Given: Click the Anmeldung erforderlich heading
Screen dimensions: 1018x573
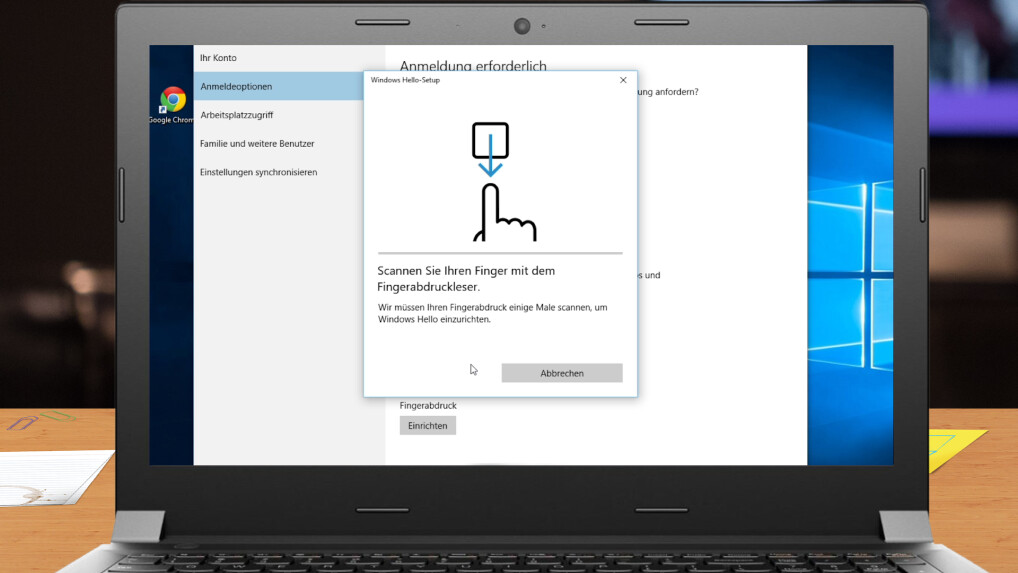Looking at the screenshot, I should tap(473, 66).
